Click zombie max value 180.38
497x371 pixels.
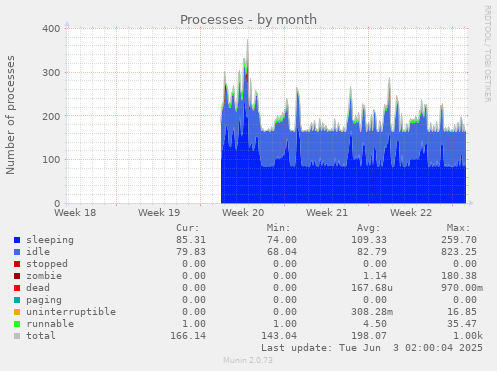click(459, 276)
